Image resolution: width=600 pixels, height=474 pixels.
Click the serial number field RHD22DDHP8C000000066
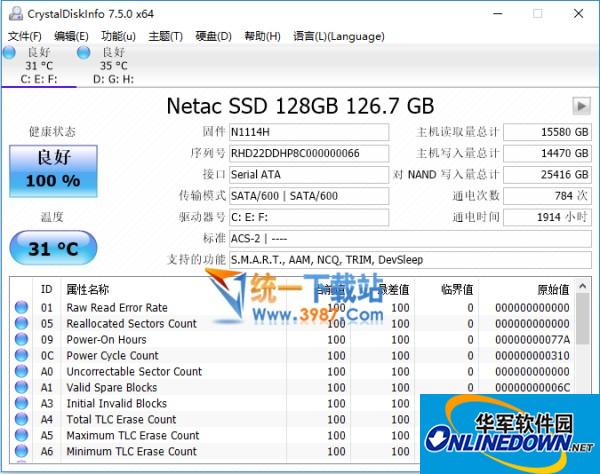(x=309, y=153)
